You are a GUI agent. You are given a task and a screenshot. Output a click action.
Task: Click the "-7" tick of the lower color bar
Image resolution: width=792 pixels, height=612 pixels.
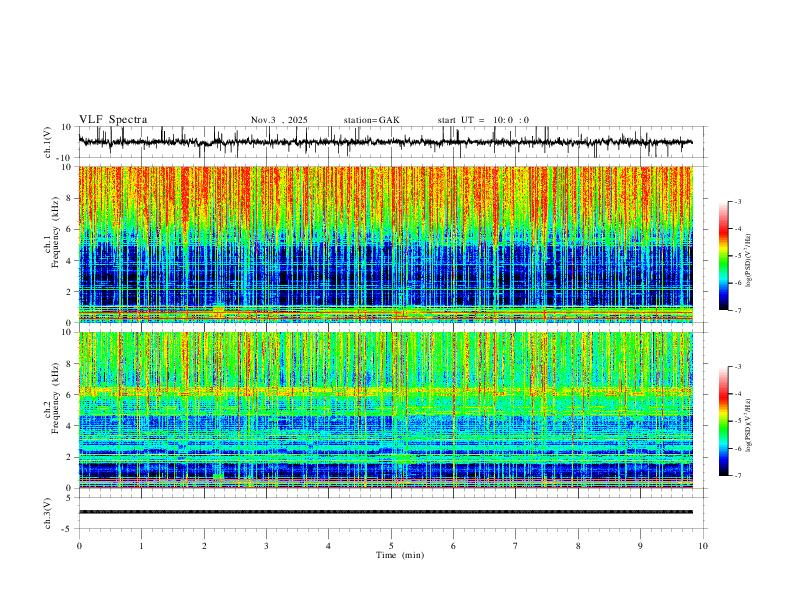(x=737, y=476)
